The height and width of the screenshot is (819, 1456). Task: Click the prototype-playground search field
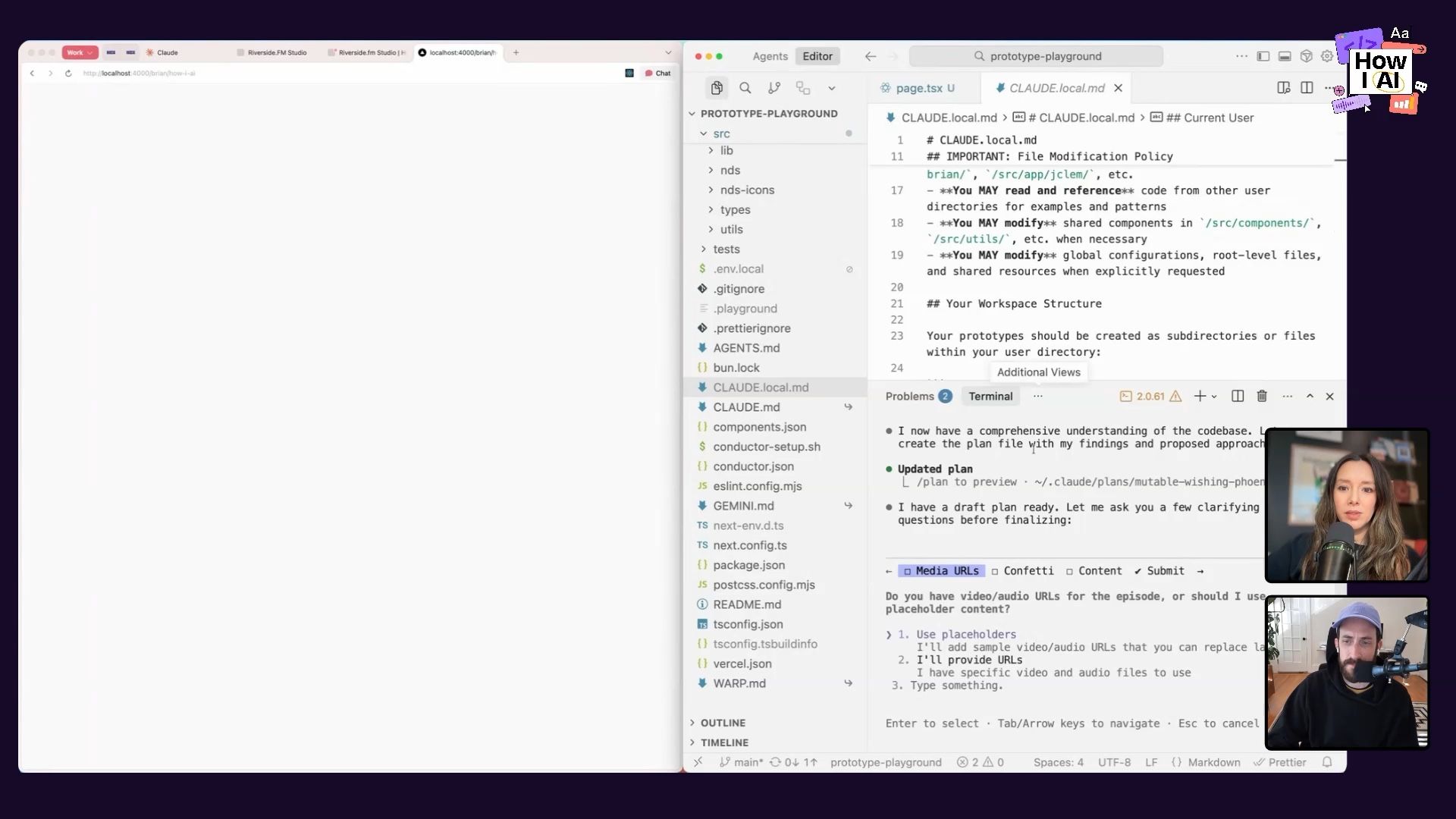(x=1036, y=56)
